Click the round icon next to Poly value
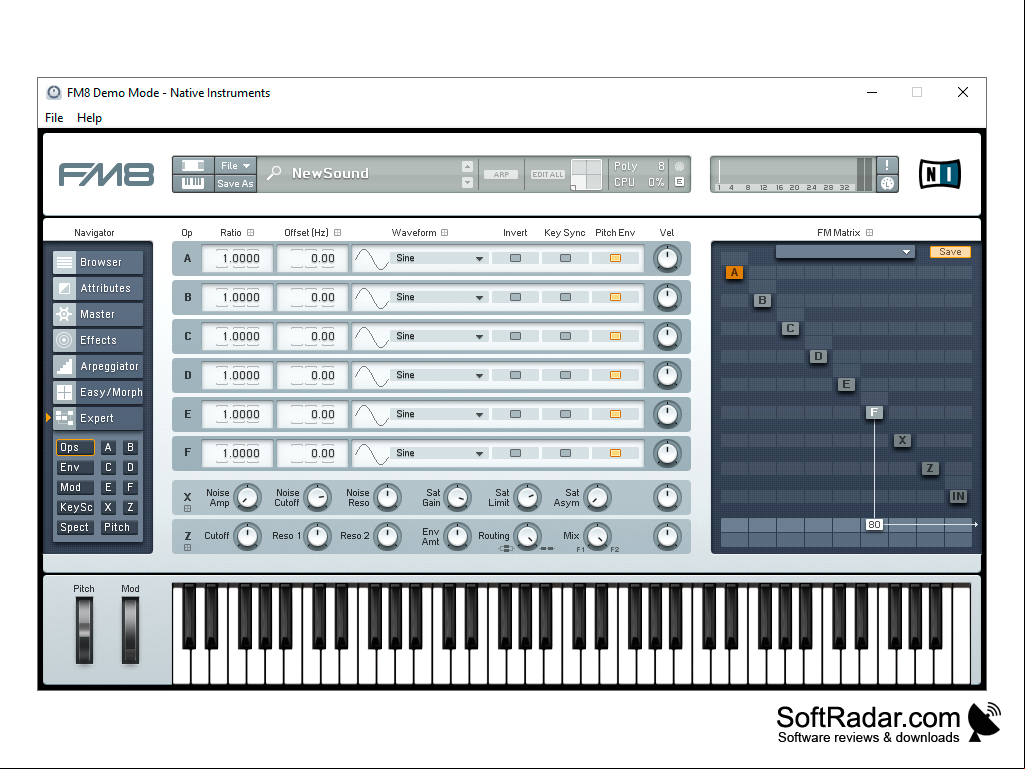This screenshot has width=1025, height=769. [679, 166]
